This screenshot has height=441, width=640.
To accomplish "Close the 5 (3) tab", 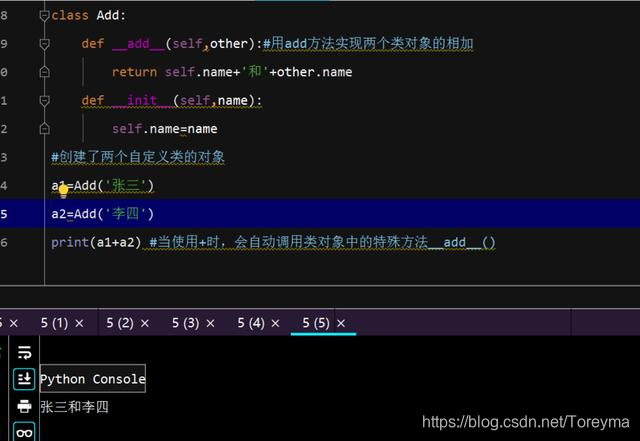I will (x=210, y=324).
